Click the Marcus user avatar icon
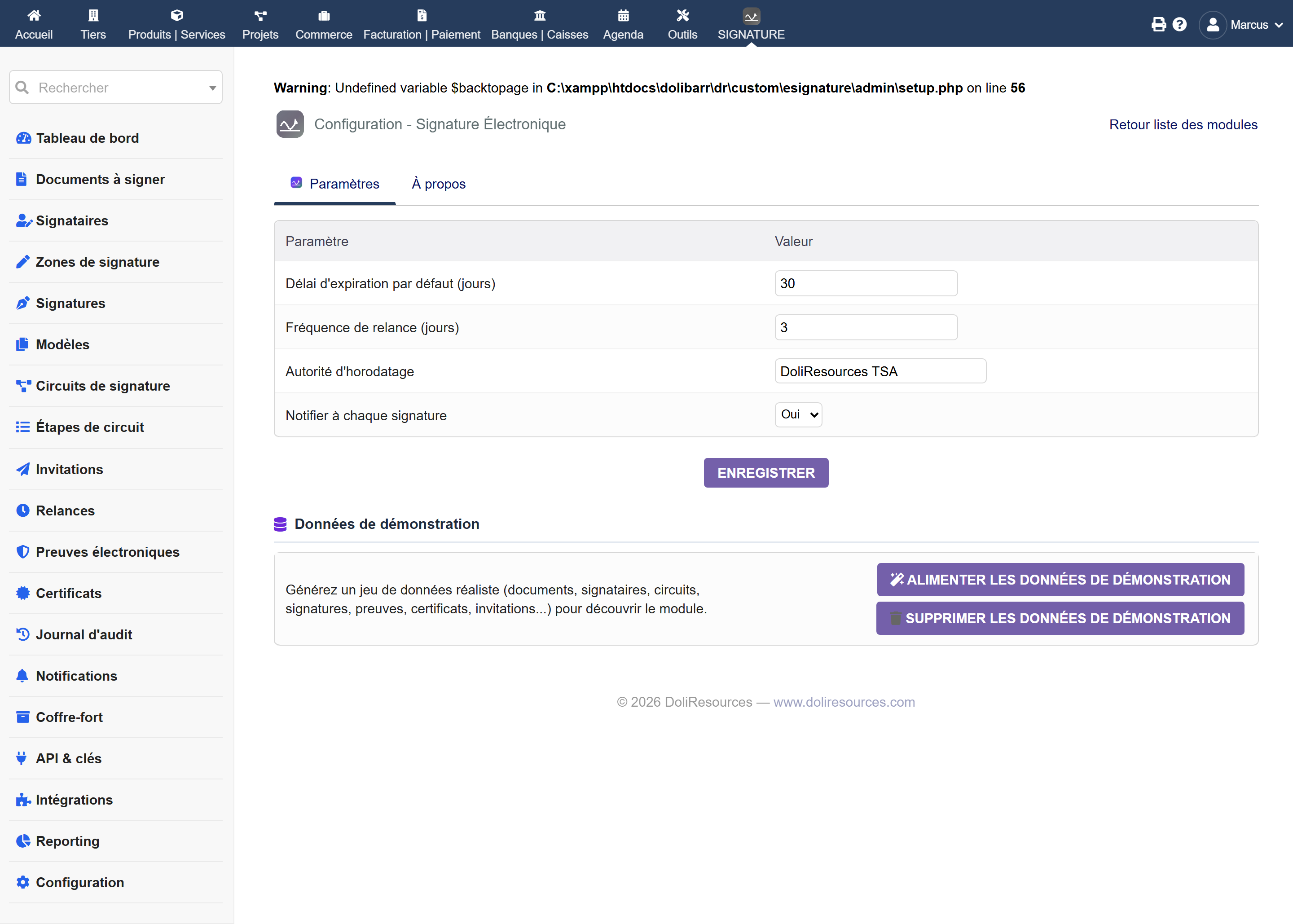The image size is (1293, 924). tap(1213, 25)
